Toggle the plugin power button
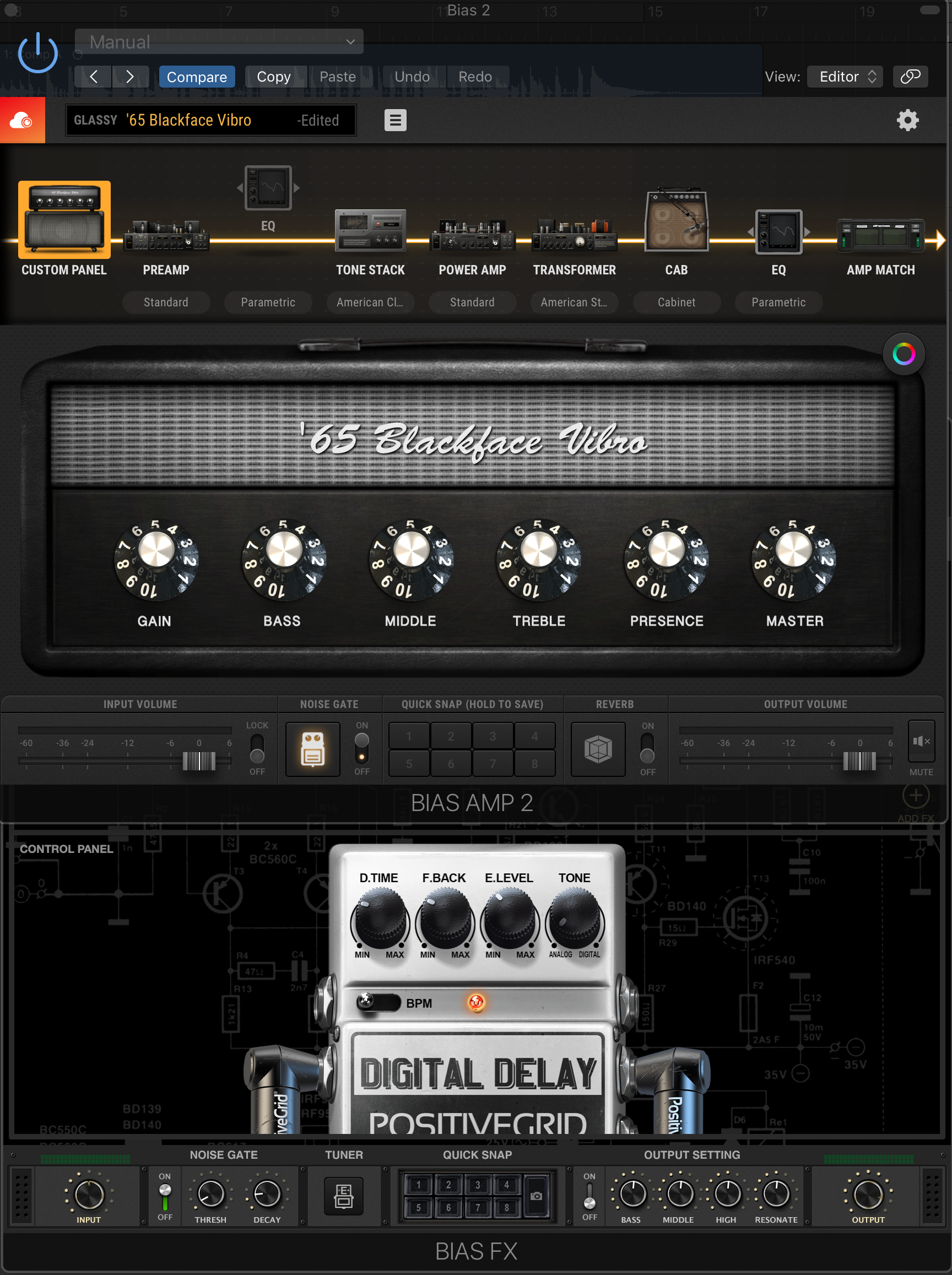Viewport: 952px width, 1275px height. point(38,52)
